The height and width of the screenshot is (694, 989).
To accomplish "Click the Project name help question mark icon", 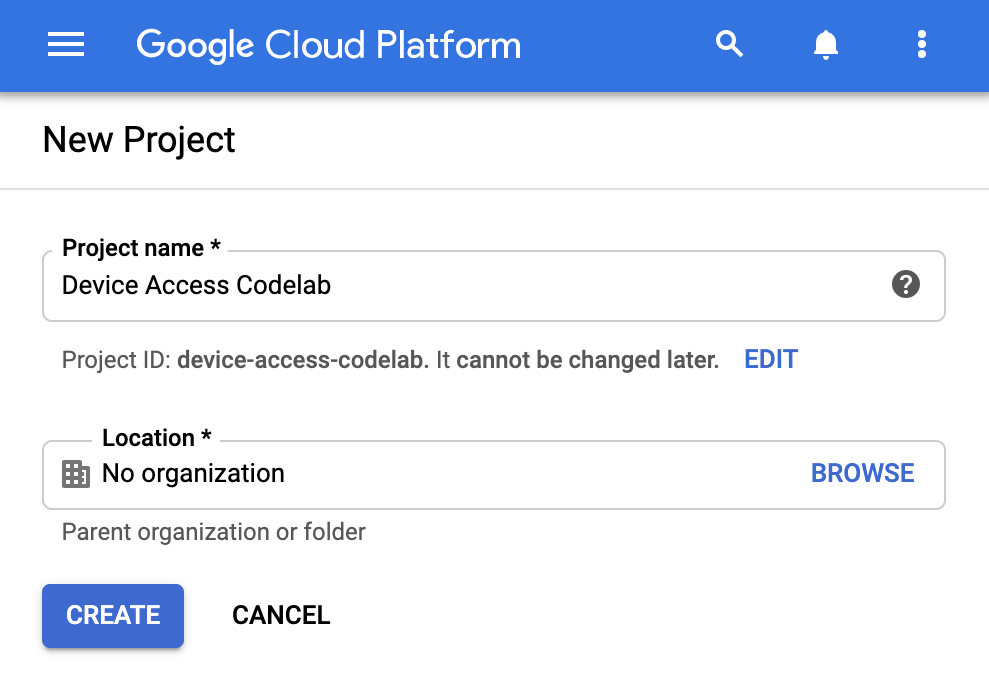I will 905,285.
